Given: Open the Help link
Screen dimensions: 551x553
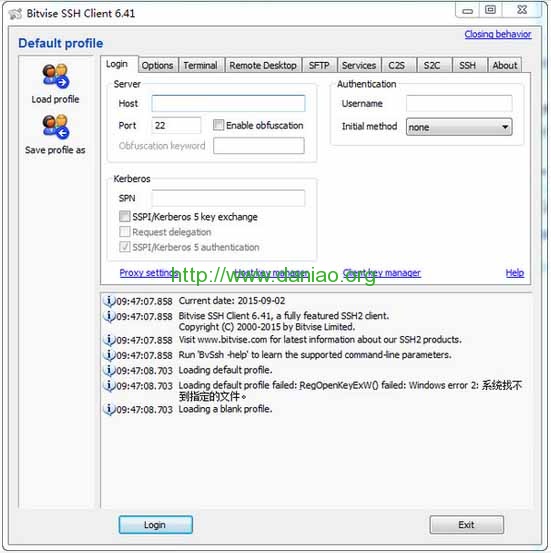Looking at the screenshot, I should coord(515,273).
